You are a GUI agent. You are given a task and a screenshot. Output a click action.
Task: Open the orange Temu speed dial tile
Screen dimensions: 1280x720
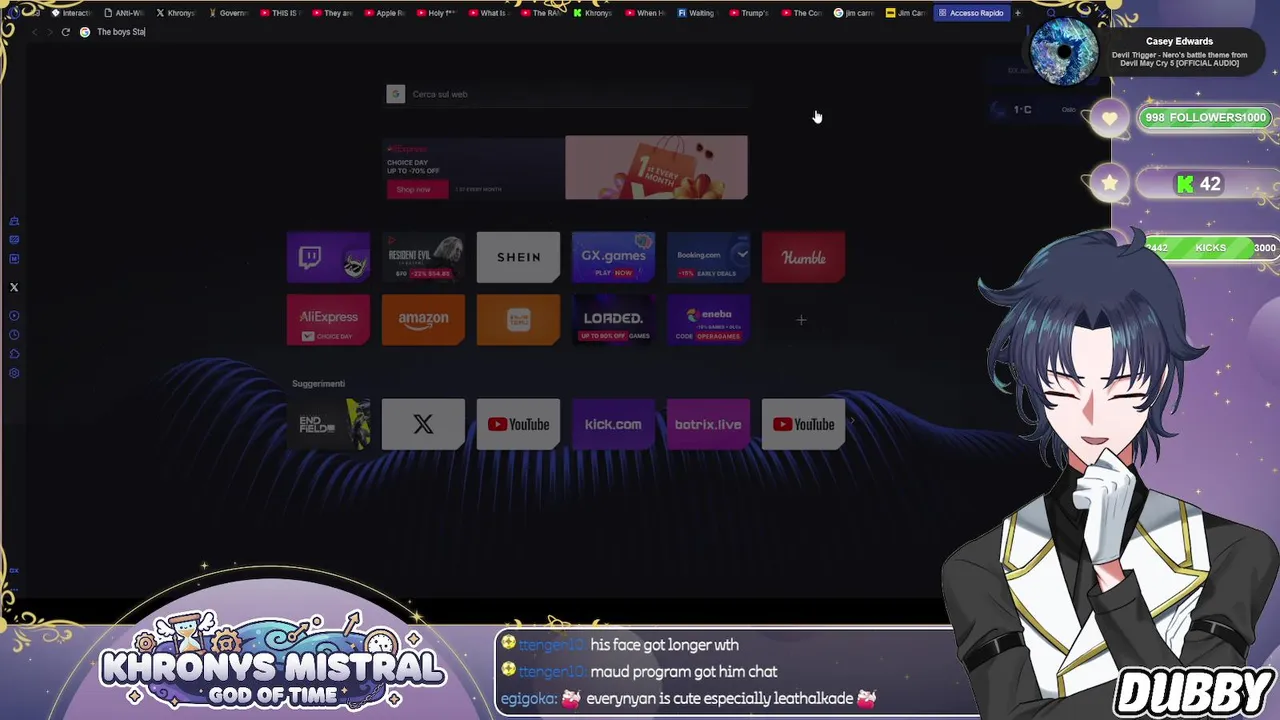[518, 320]
